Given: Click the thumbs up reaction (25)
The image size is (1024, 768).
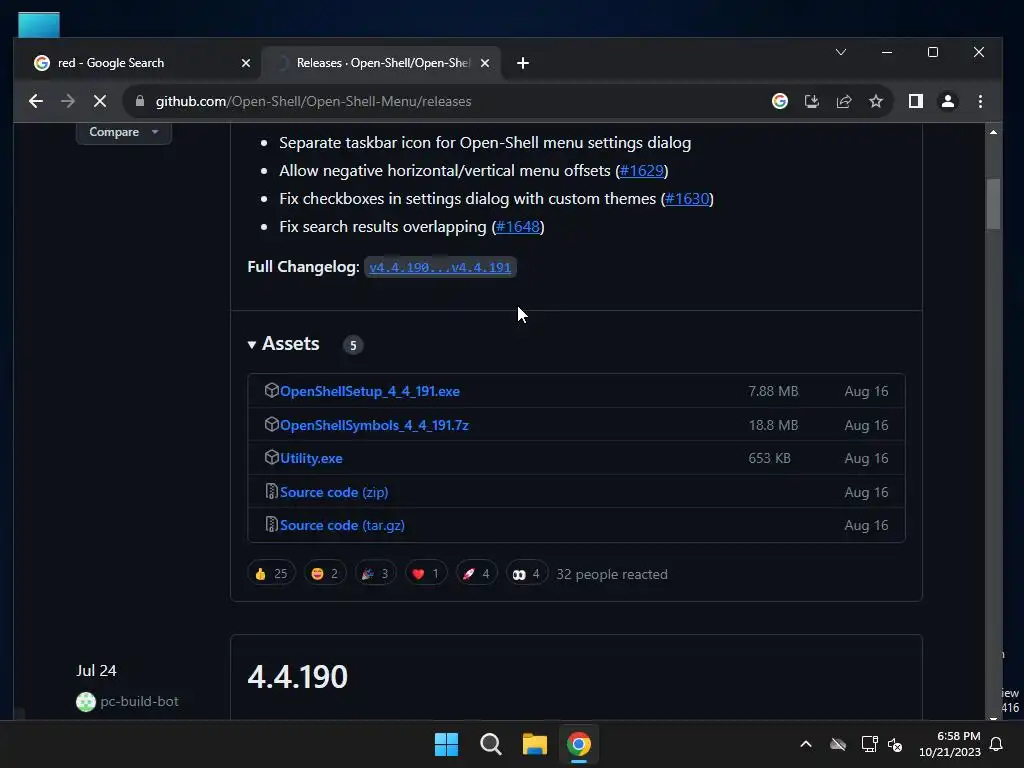Looking at the screenshot, I should [271, 573].
